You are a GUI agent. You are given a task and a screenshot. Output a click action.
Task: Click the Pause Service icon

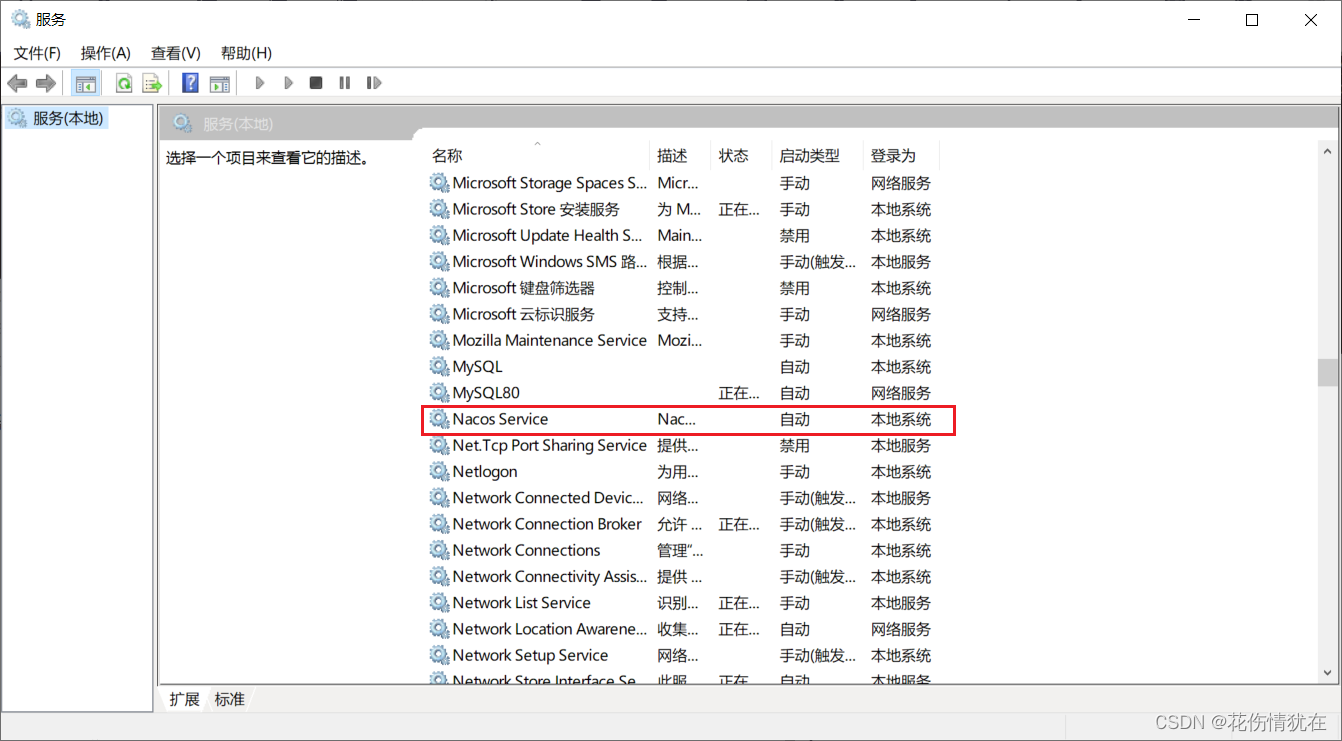coord(345,83)
